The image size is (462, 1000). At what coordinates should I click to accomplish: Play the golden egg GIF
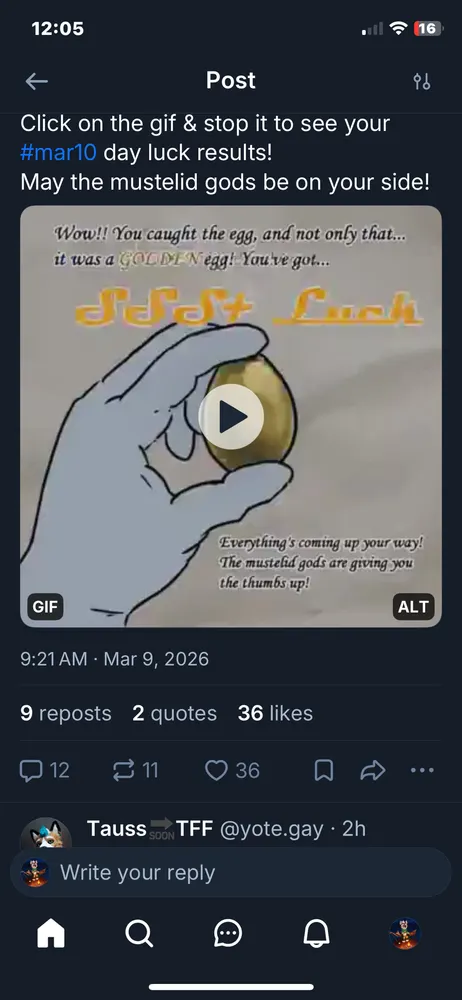pos(231,416)
